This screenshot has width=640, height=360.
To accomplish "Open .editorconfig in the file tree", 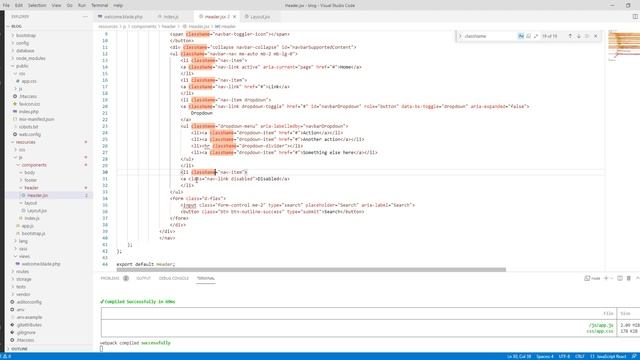I will 29,302.
